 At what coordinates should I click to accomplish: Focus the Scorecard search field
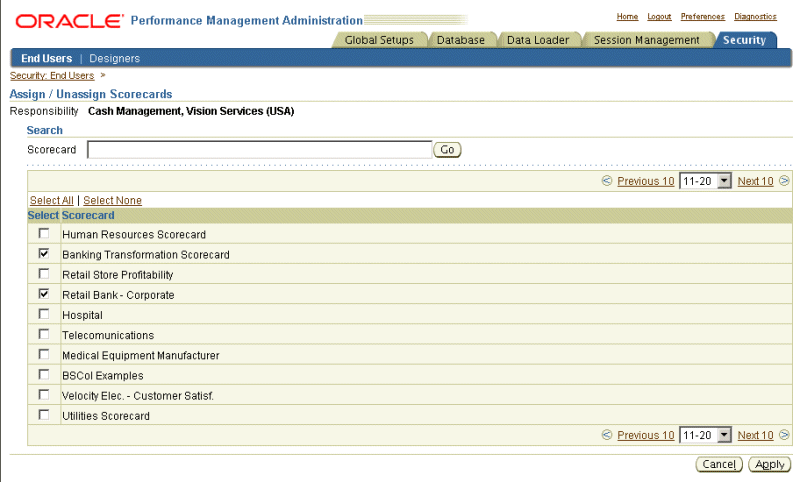pyautogui.click(x=259, y=149)
